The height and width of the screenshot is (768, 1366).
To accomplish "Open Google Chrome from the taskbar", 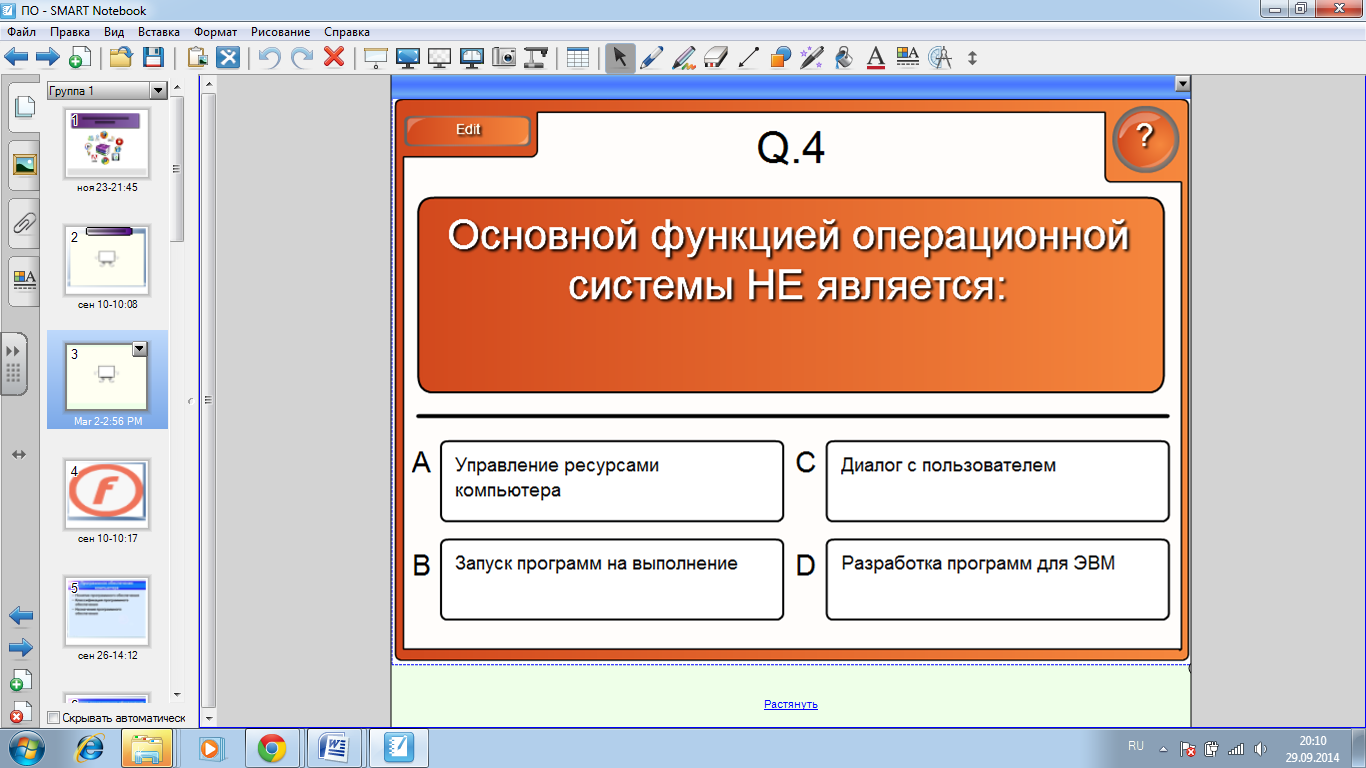I will (x=272, y=748).
